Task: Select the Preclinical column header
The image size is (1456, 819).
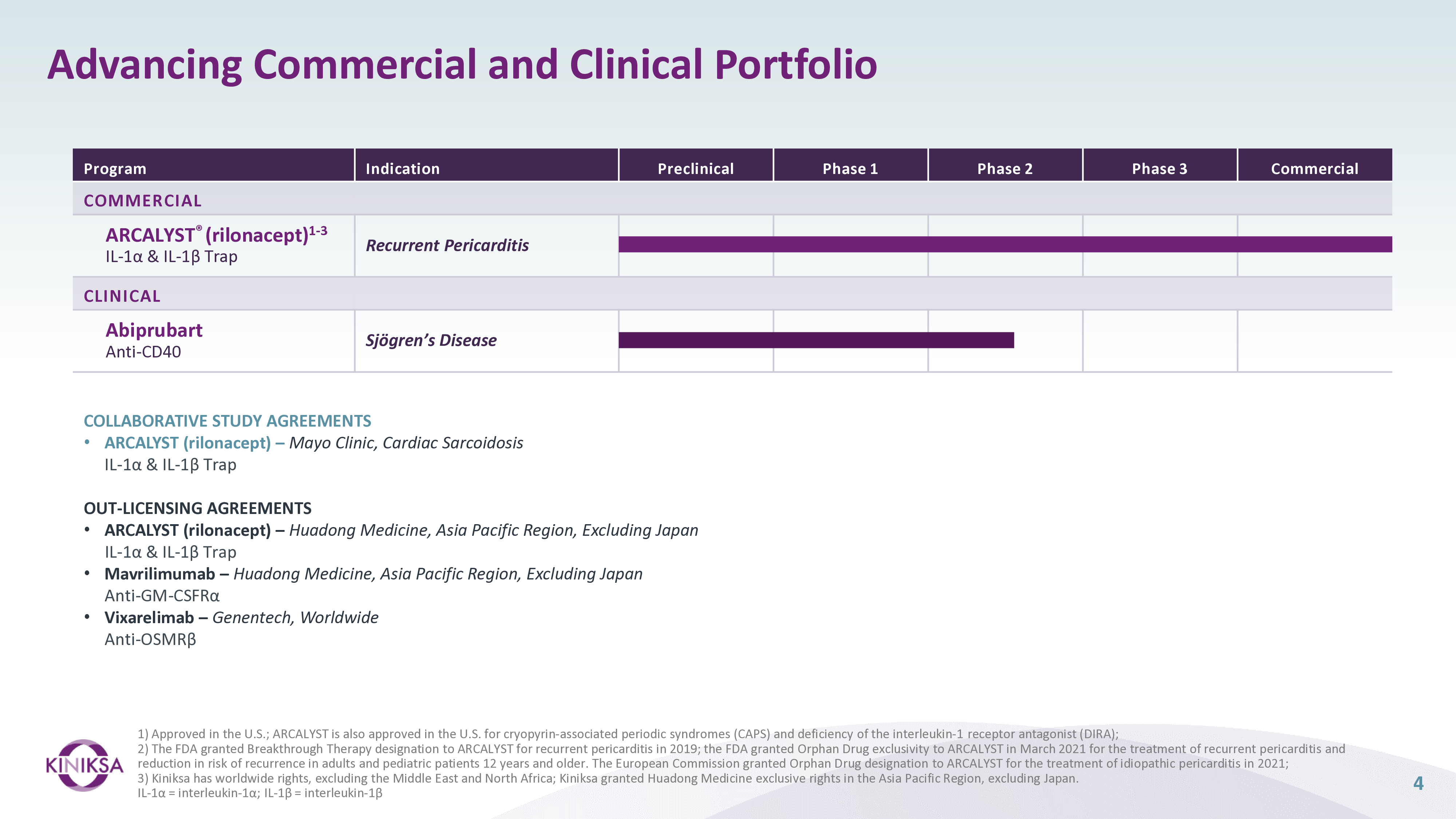Action: (x=696, y=165)
